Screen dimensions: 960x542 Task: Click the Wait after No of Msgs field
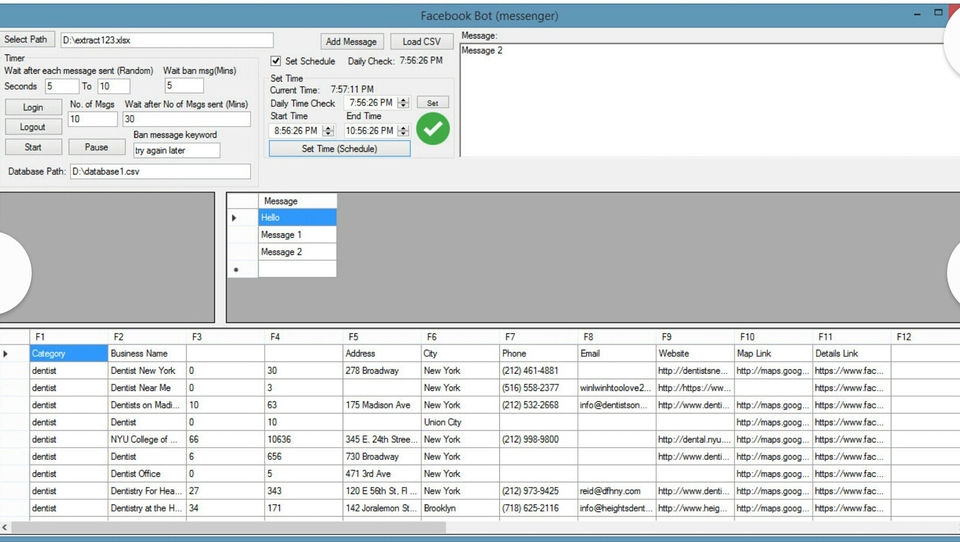[187, 119]
